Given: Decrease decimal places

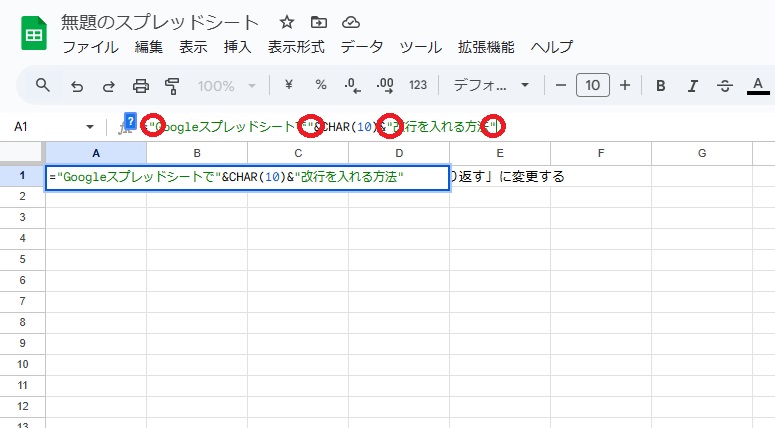Looking at the screenshot, I should click(x=352, y=86).
